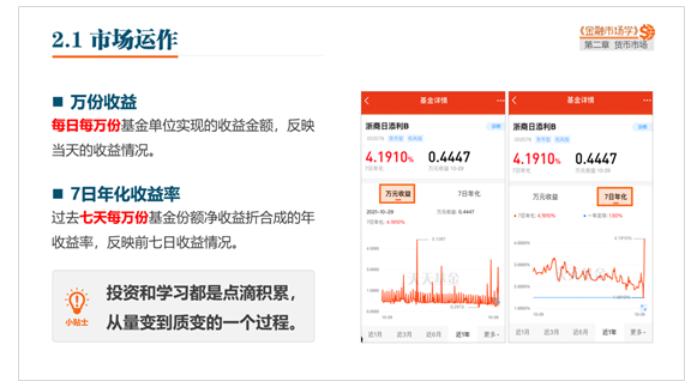The height and width of the screenshot is (387, 688).
Task: Click the 5.1287 peak on left chart
Action: (x=438, y=239)
